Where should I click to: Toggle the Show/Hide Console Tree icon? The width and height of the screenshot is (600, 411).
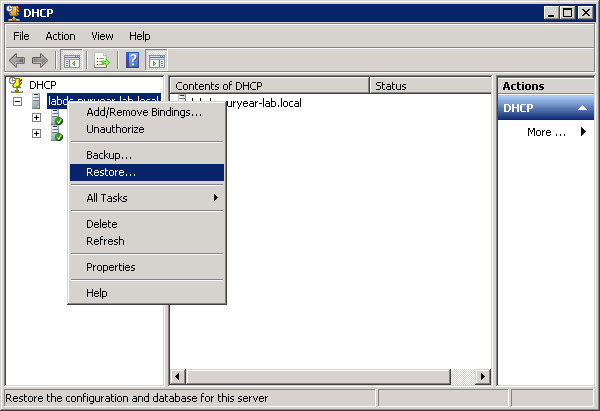coord(72,60)
